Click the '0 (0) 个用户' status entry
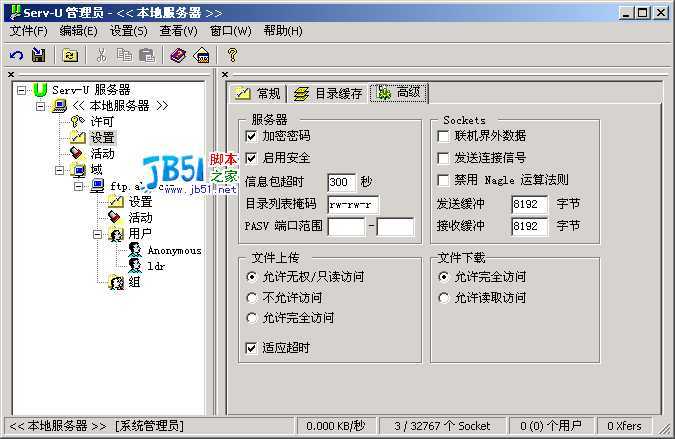 (x=551, y=426)
